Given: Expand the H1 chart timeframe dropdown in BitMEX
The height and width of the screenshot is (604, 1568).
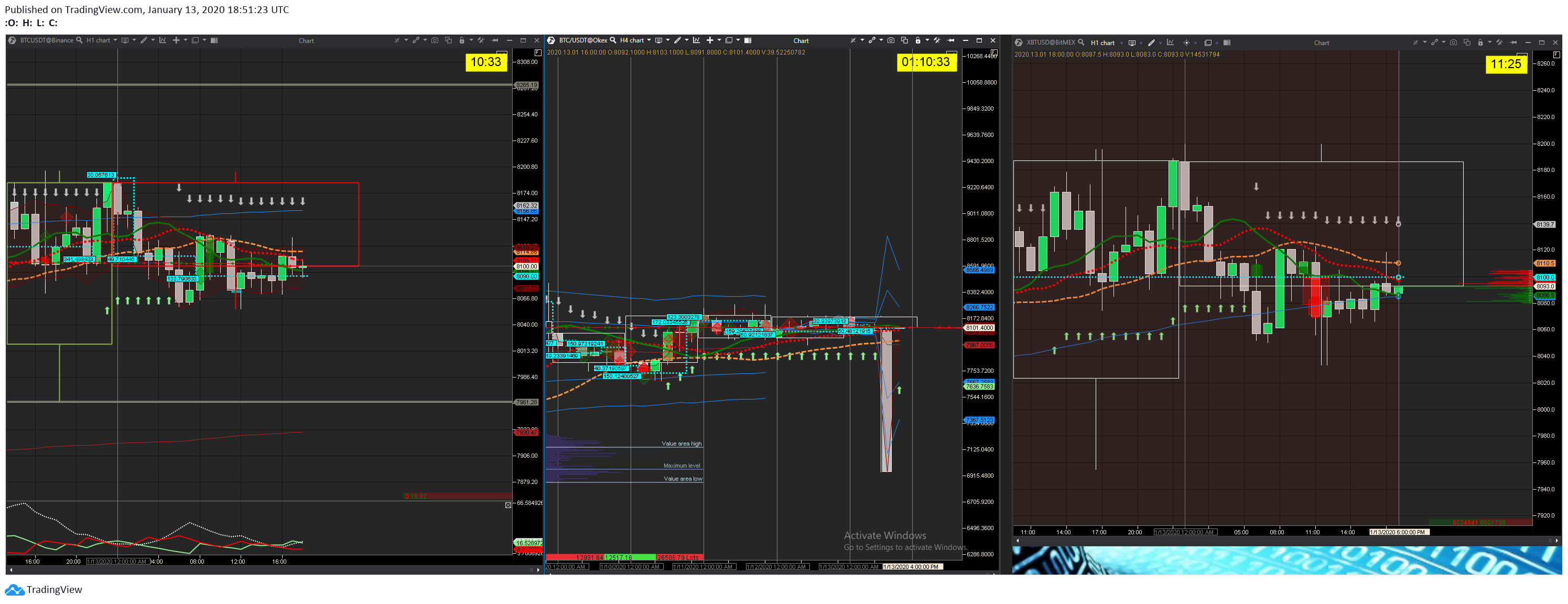Looking at the screenshot, I should (x=1122, y=43).
